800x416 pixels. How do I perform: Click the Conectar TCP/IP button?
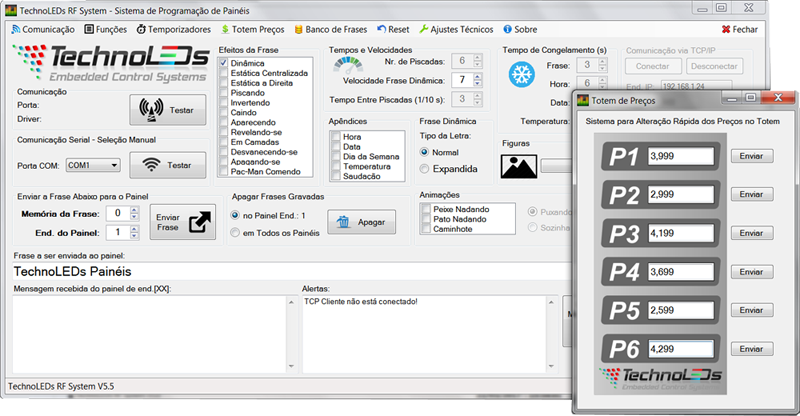(653, 66)
